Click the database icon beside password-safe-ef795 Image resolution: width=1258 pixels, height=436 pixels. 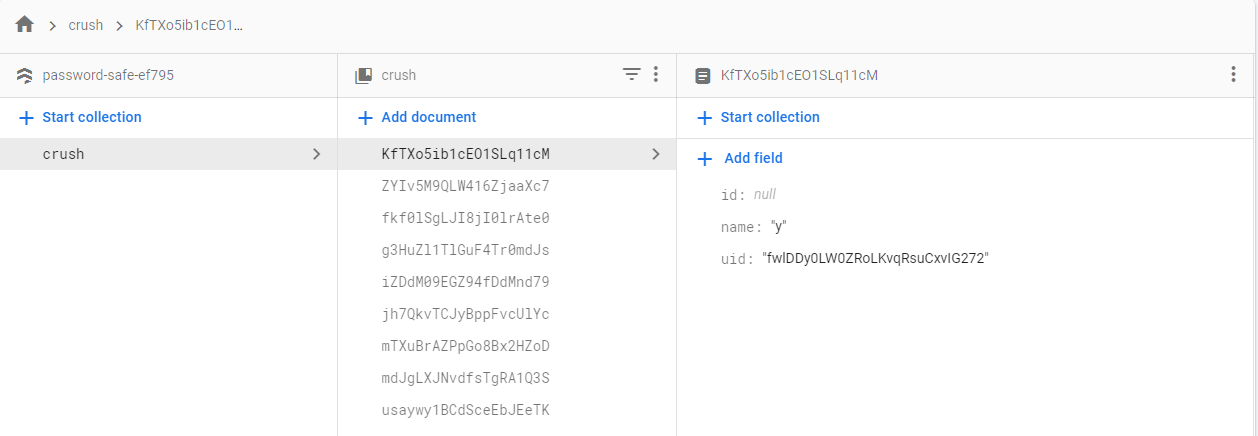click(x=25, y=75)
